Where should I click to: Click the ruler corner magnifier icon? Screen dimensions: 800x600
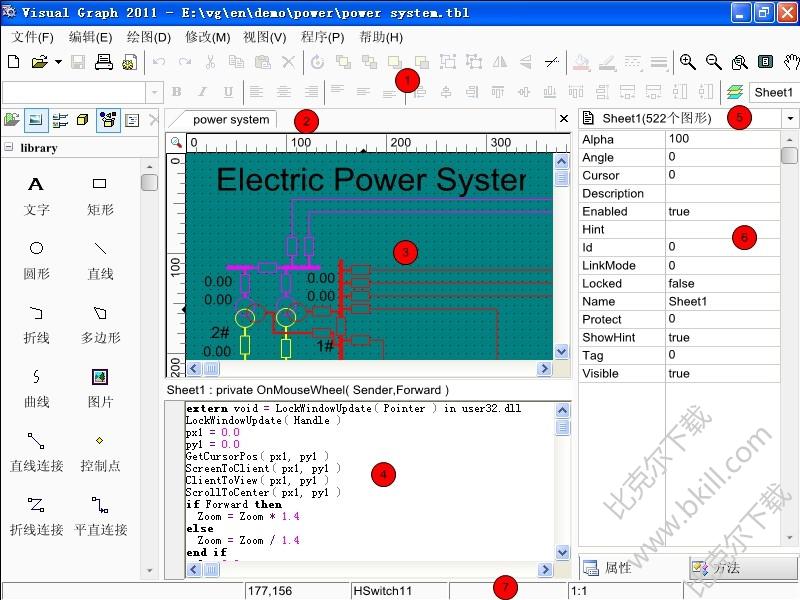pyautogui.click(x=176, y=142)
